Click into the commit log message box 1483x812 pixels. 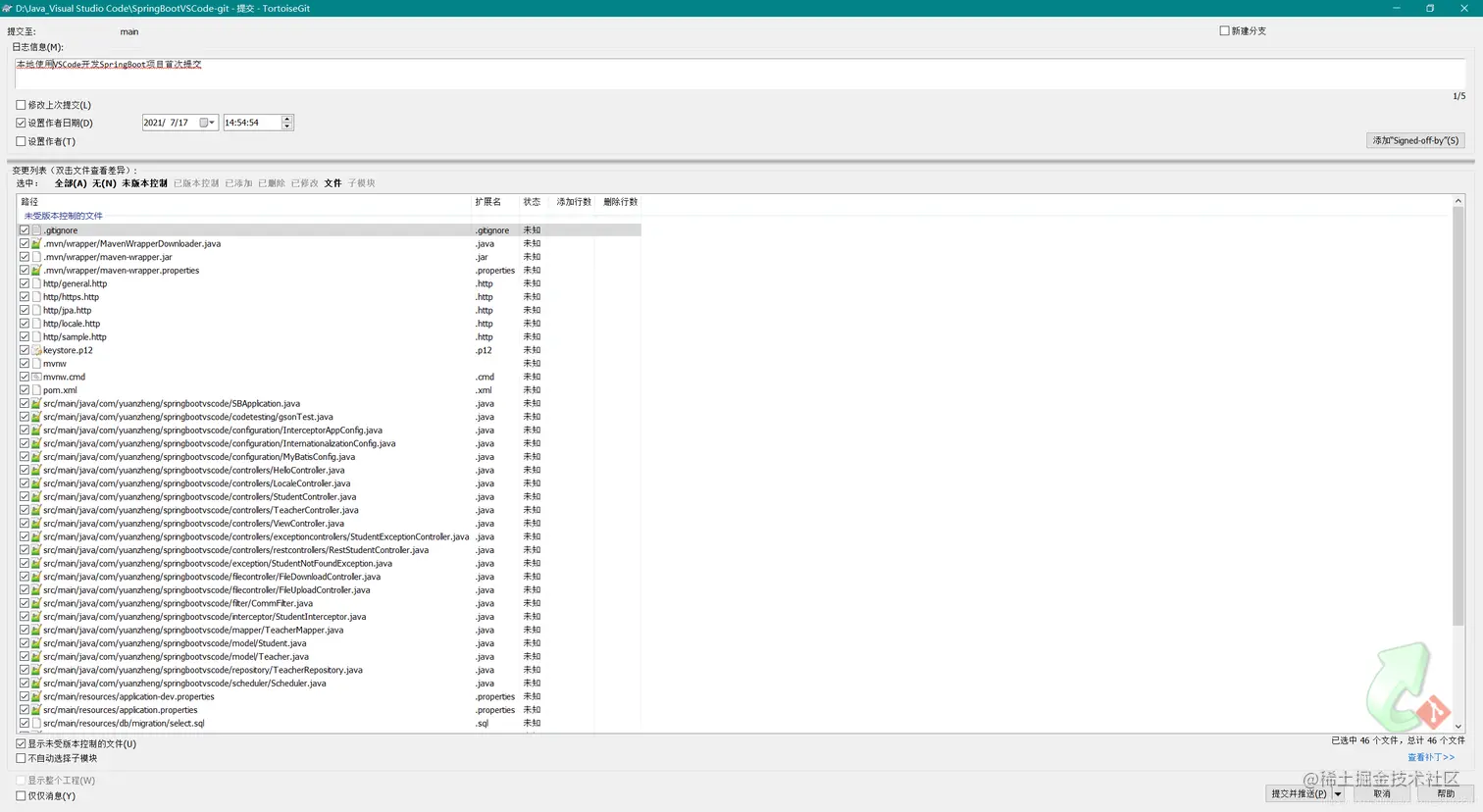point(741,74)
